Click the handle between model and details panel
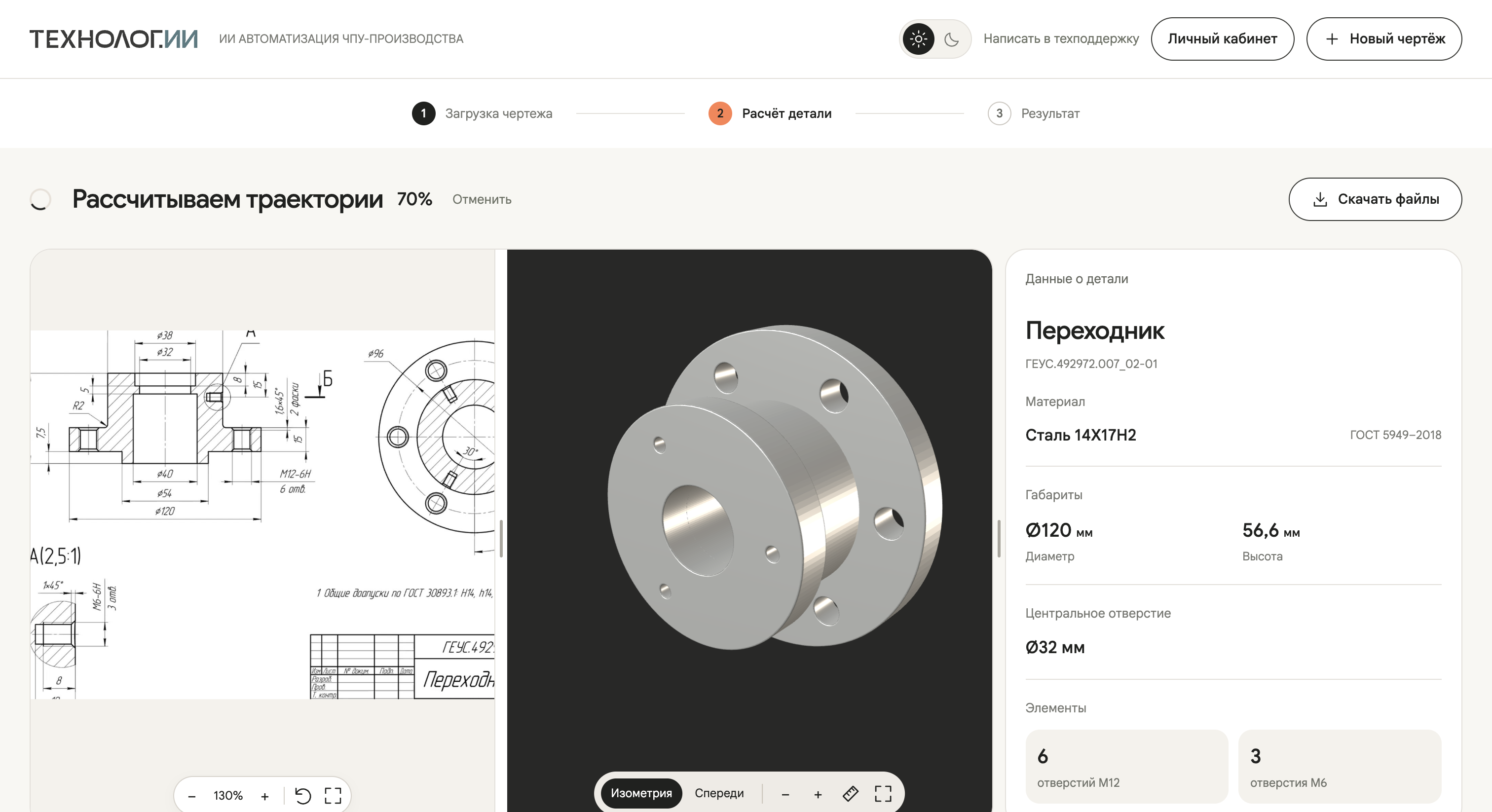This screenshot has height=812, width=1492. click(x=999, y=538)
